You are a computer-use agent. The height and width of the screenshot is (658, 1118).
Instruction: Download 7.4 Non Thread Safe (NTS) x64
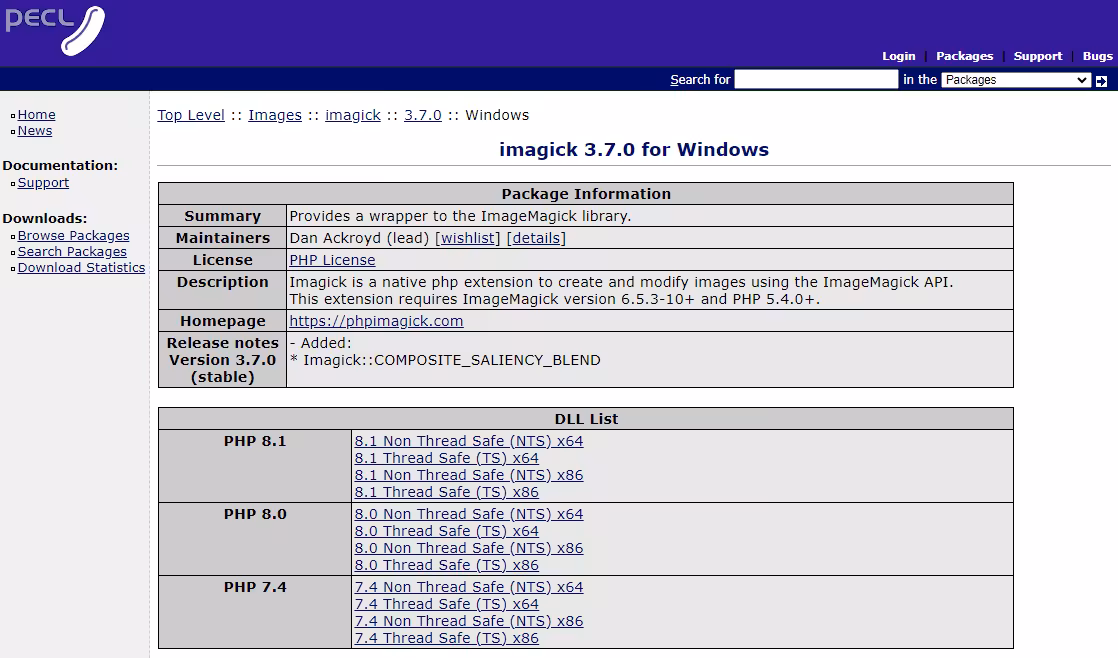click(x=469, y=587)
